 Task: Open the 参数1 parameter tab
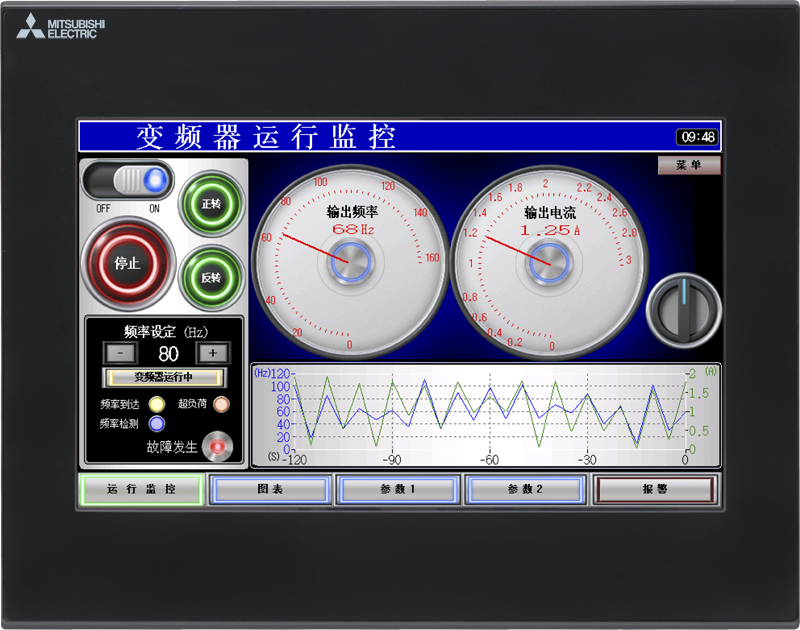tap(396, 489)
